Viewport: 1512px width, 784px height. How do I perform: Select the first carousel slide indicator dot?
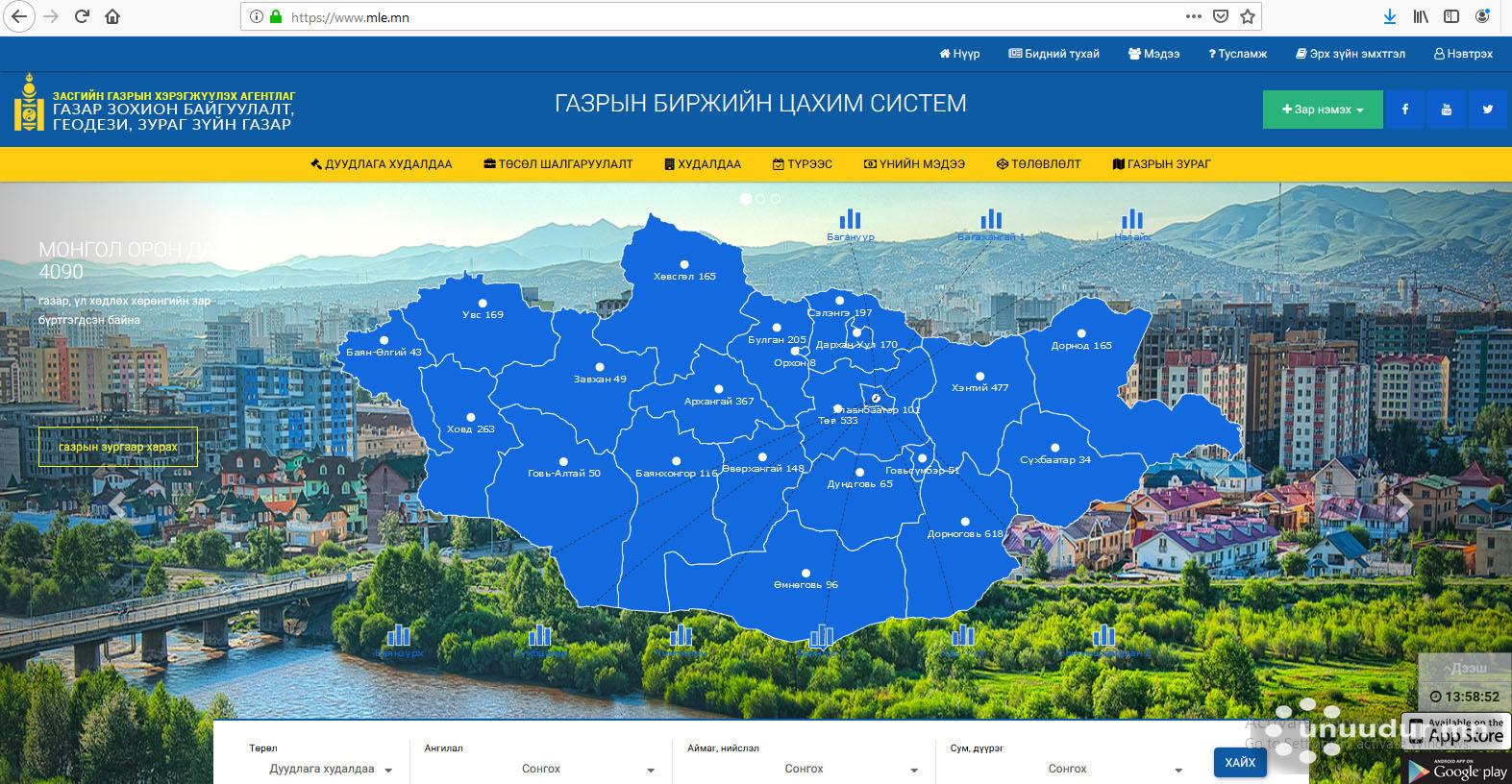pyautogui.click(x=745, y=199)
